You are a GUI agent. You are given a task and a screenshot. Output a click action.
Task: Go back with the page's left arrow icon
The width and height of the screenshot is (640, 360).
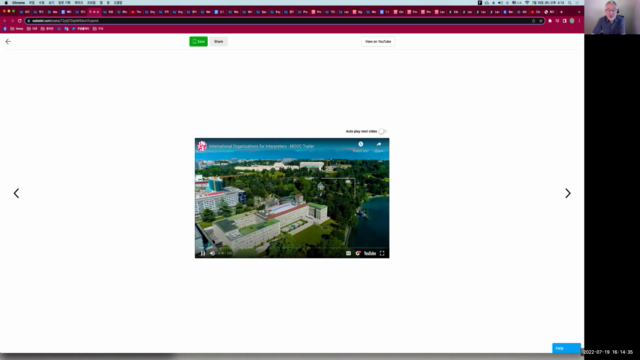point(8,41)
